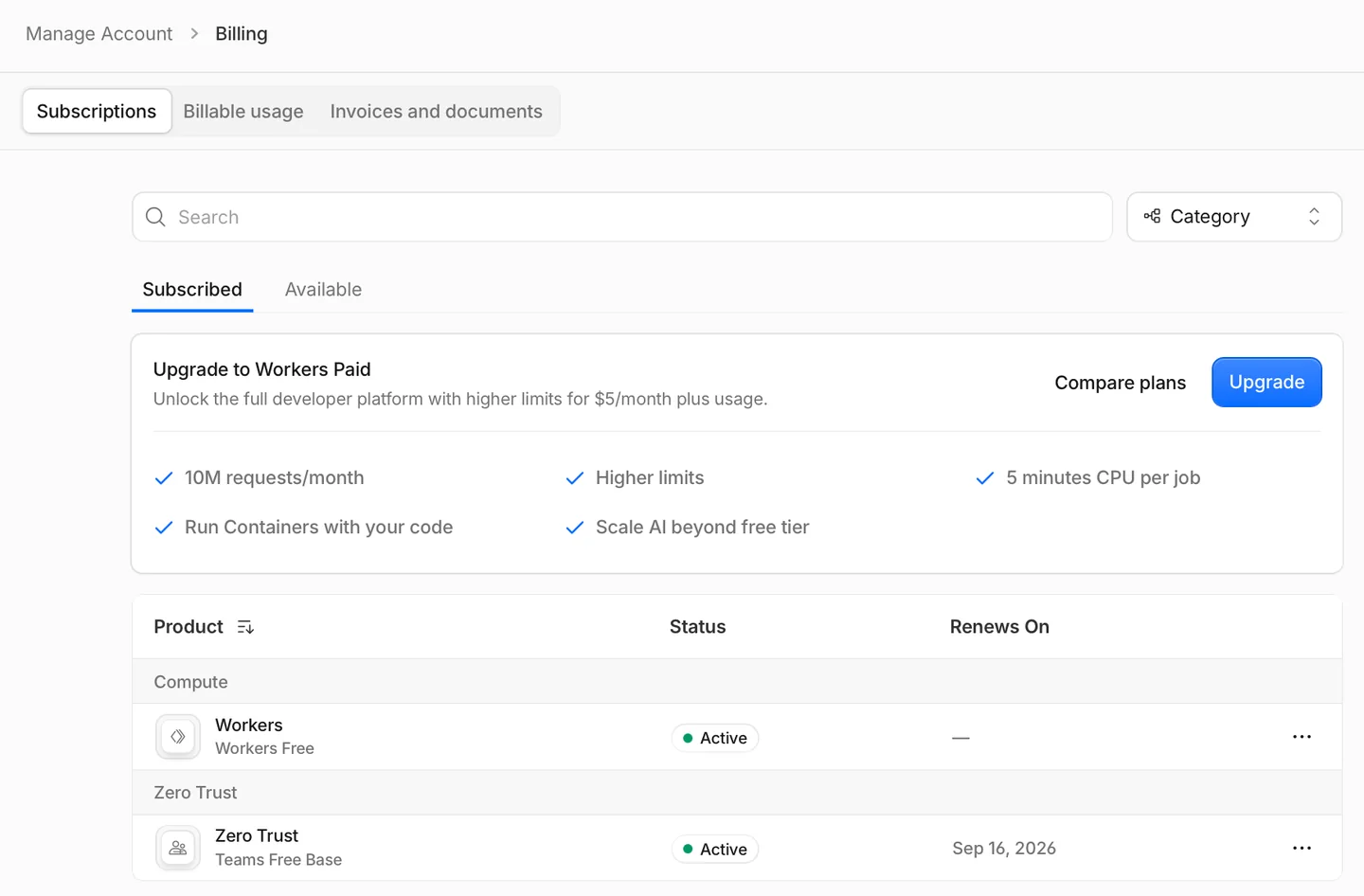Viewport: 1364px width, 896px height.
Task: Click the 10M requests/month feature text
Action: coord(275,478)
